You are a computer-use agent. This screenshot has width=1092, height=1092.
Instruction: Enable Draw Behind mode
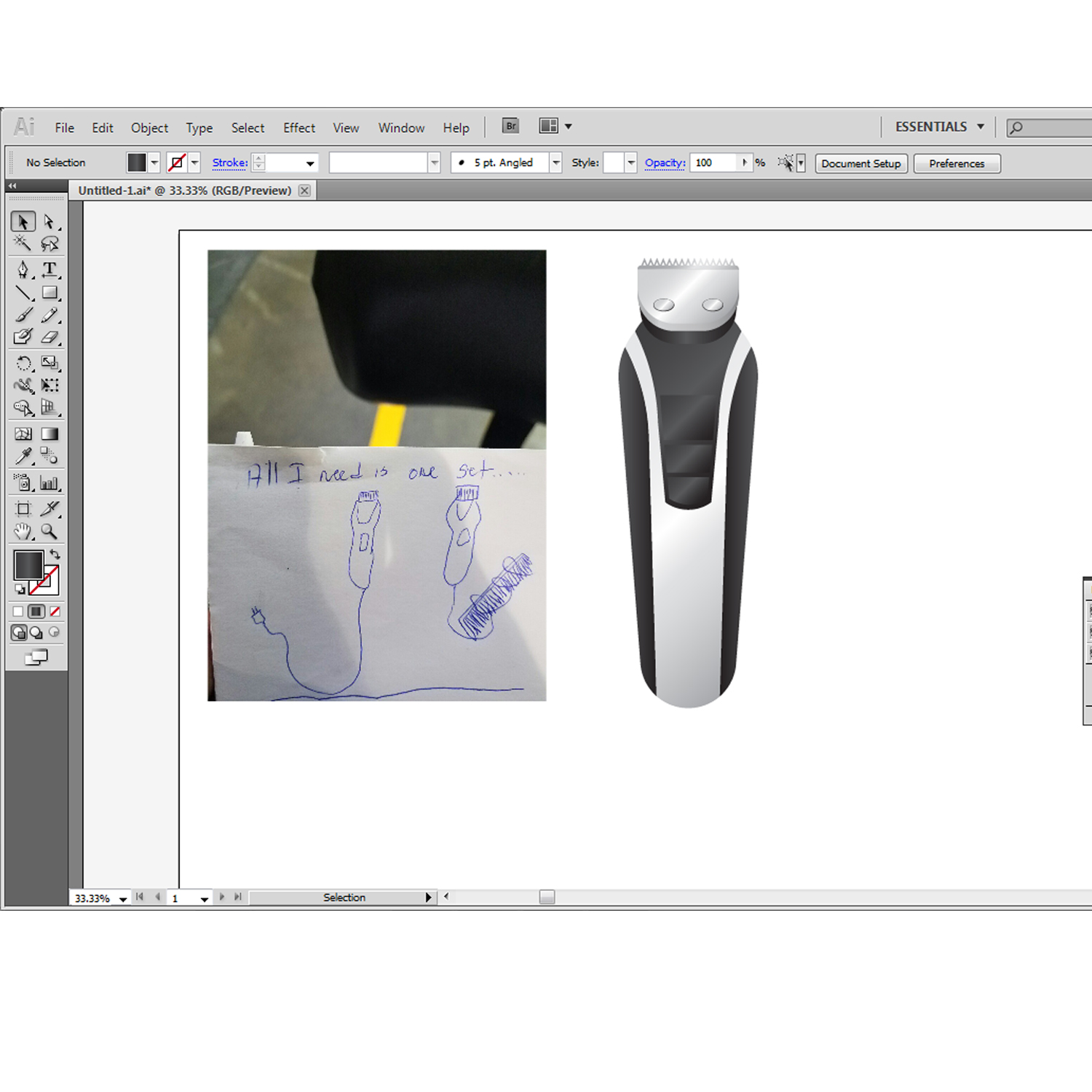pos(36,633)
